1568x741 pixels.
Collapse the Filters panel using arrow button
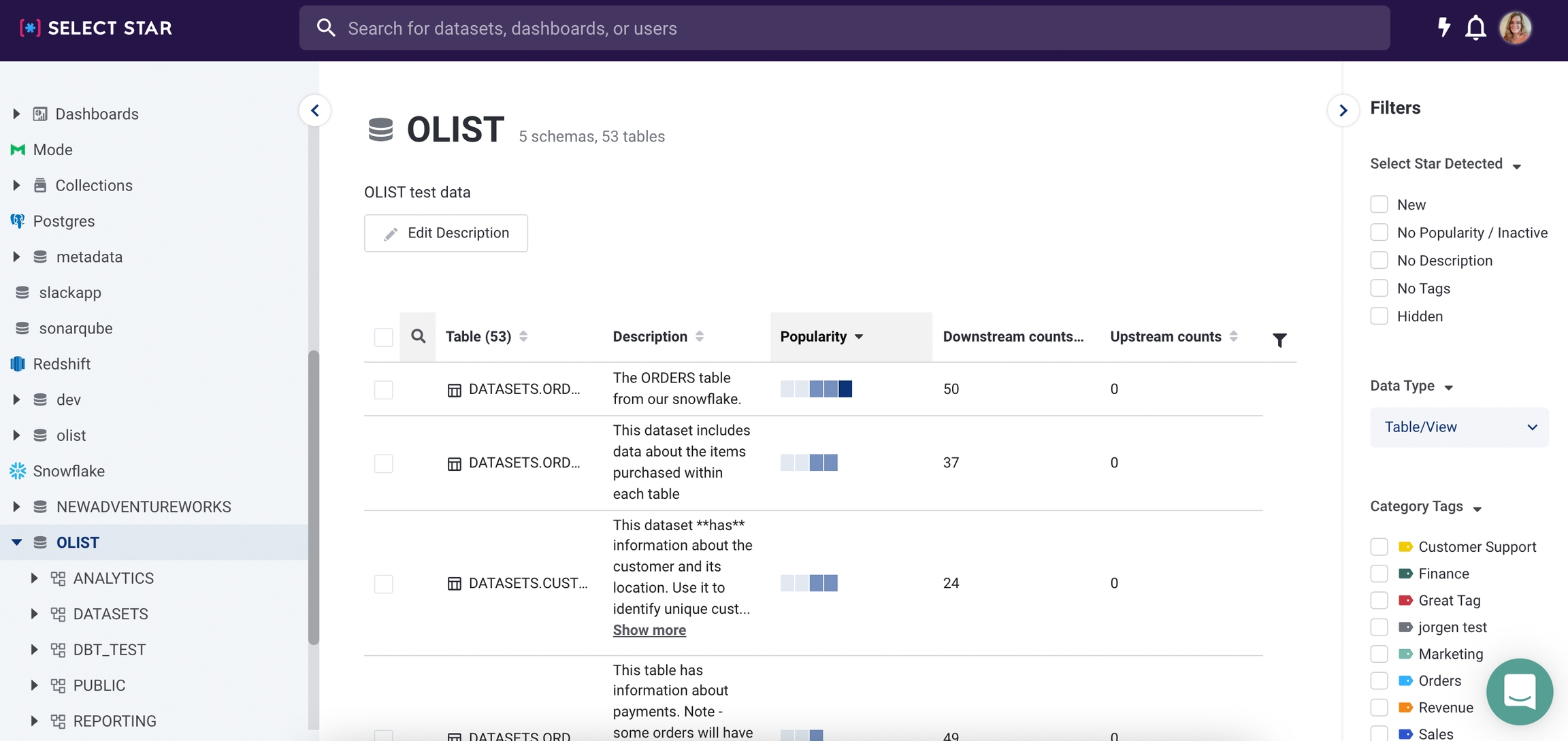pyautogui.click(x=1343, y=110)
